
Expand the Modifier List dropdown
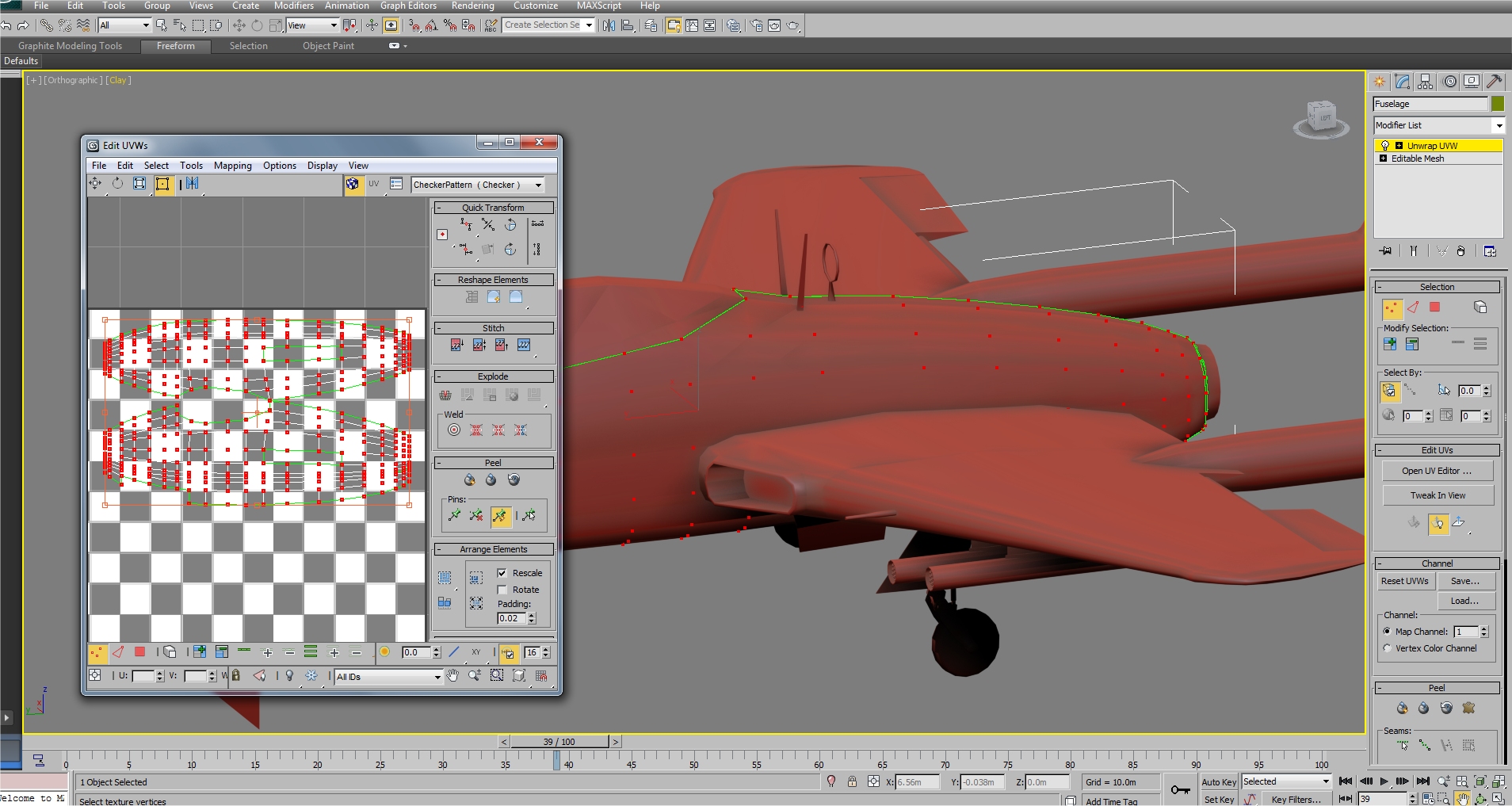pyautogui.click(x=1439, y=125)
